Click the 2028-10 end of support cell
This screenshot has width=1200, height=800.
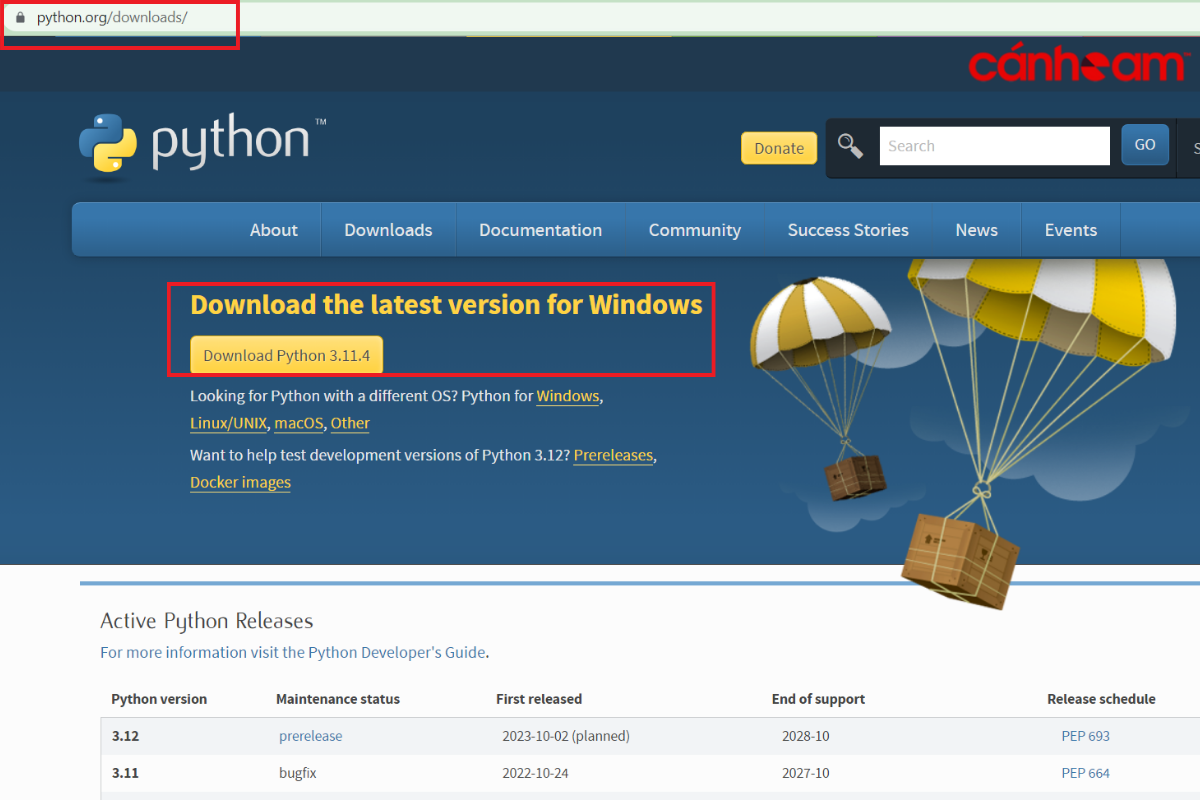coord(806,736)
